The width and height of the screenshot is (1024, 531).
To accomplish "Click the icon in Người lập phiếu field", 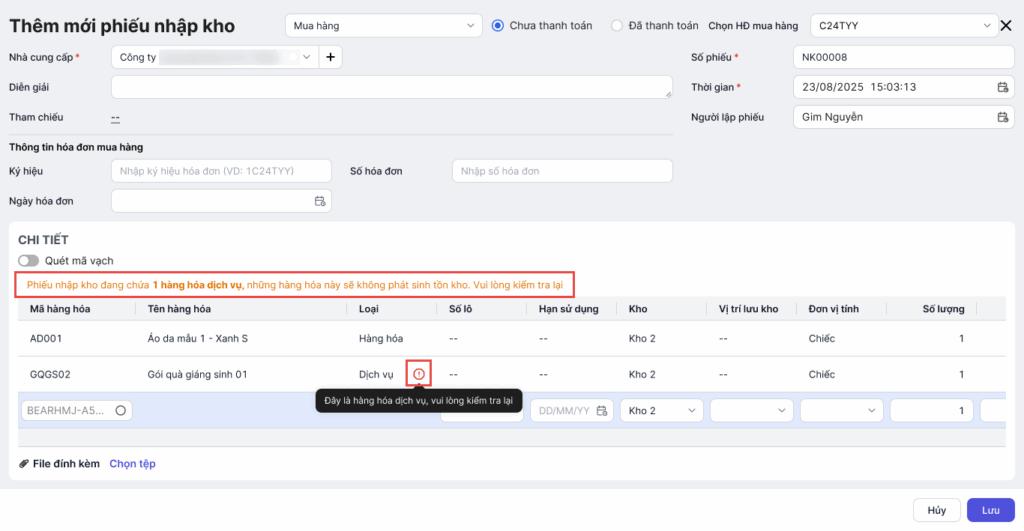I will click(x=1002, y=117).
